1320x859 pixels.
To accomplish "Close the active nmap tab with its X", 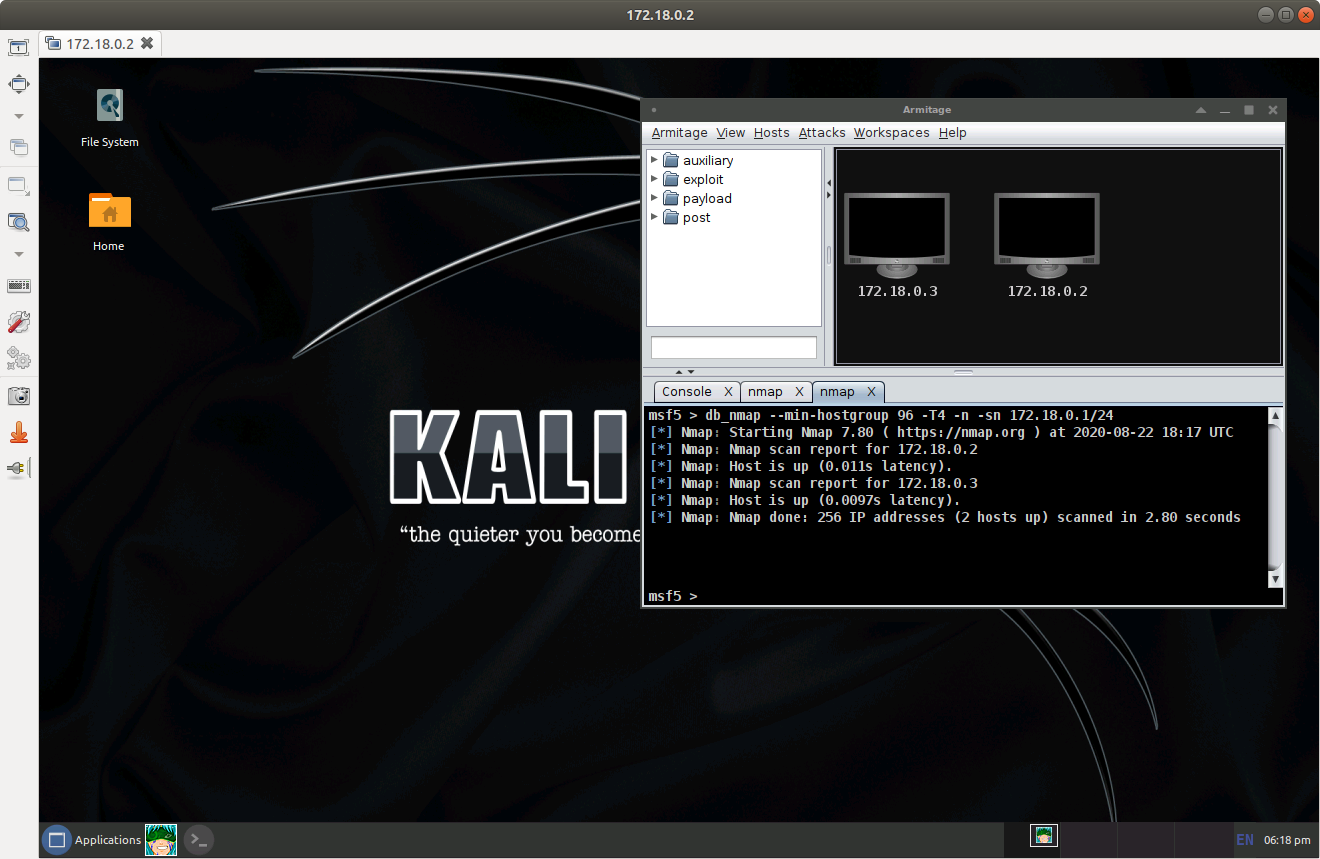I will click(x=871, y=392).
